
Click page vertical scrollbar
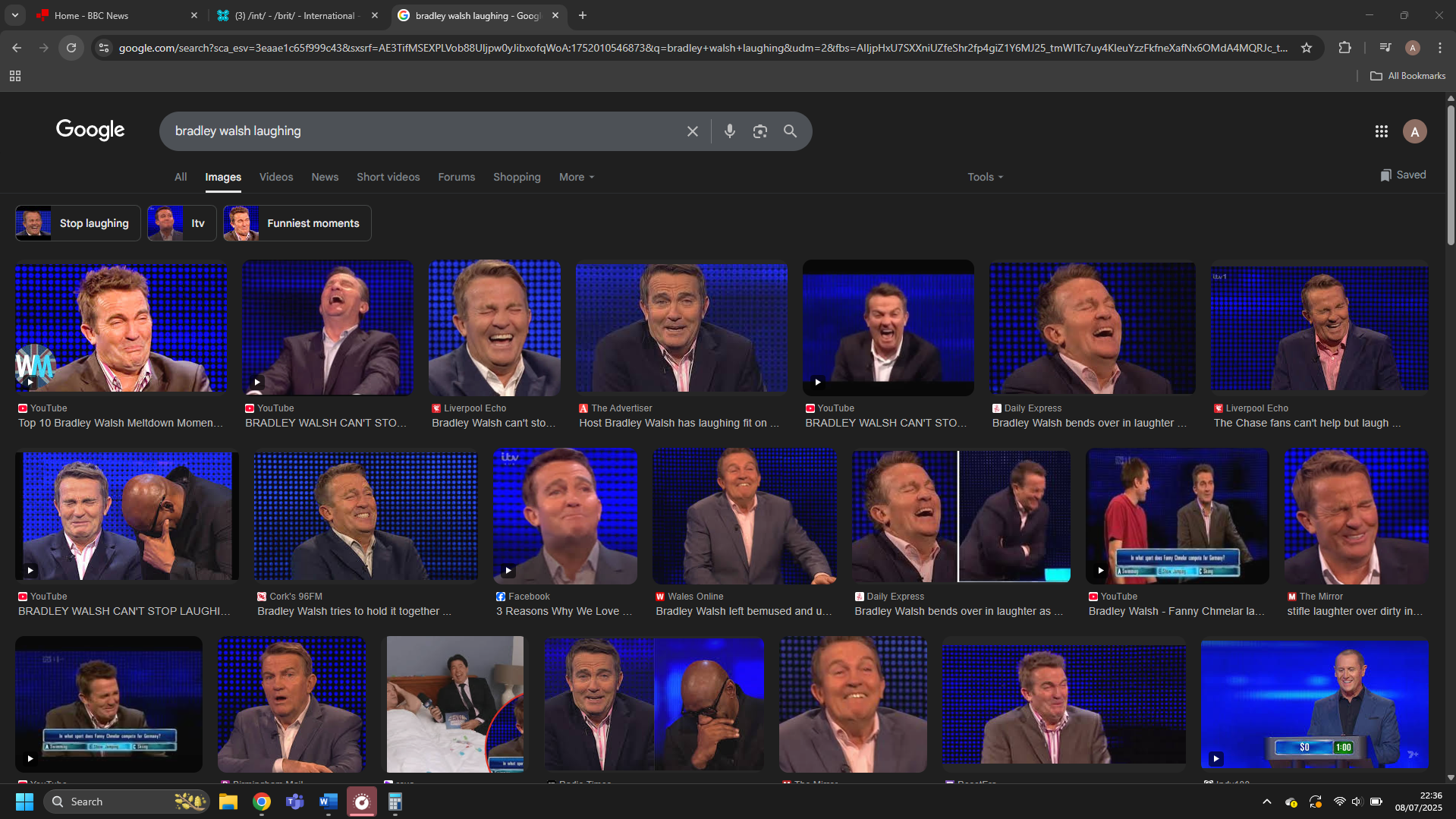(1451, 175)
